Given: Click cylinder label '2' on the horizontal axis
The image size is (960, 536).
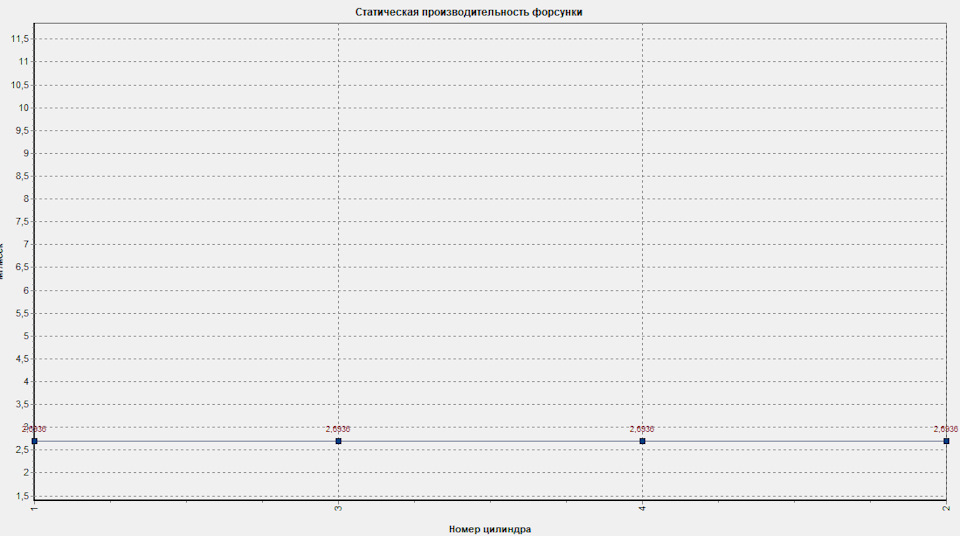Looking at the screenshot, I should [946, 508].
